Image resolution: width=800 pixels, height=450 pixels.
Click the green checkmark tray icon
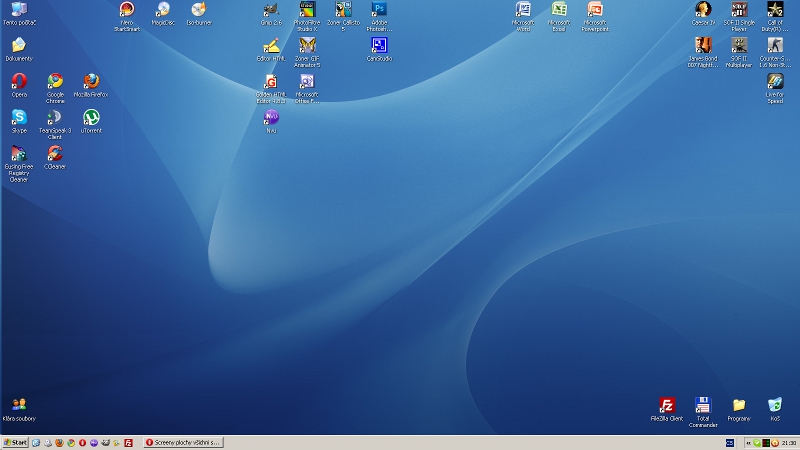click(757, 443)
